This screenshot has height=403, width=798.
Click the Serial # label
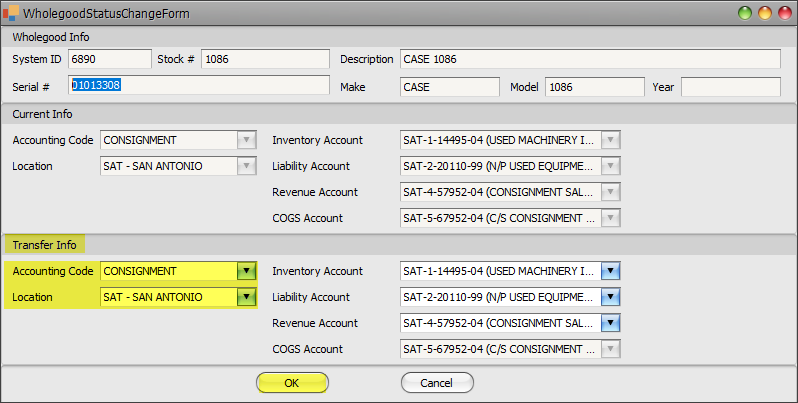[x=31, y=87]
